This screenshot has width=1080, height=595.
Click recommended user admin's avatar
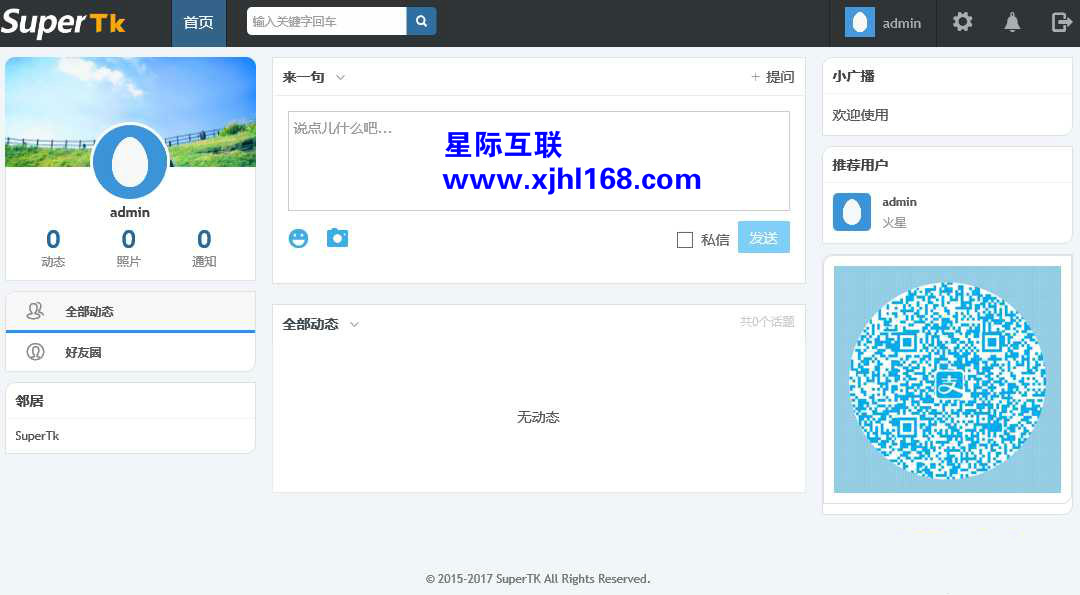pos(851,212)
